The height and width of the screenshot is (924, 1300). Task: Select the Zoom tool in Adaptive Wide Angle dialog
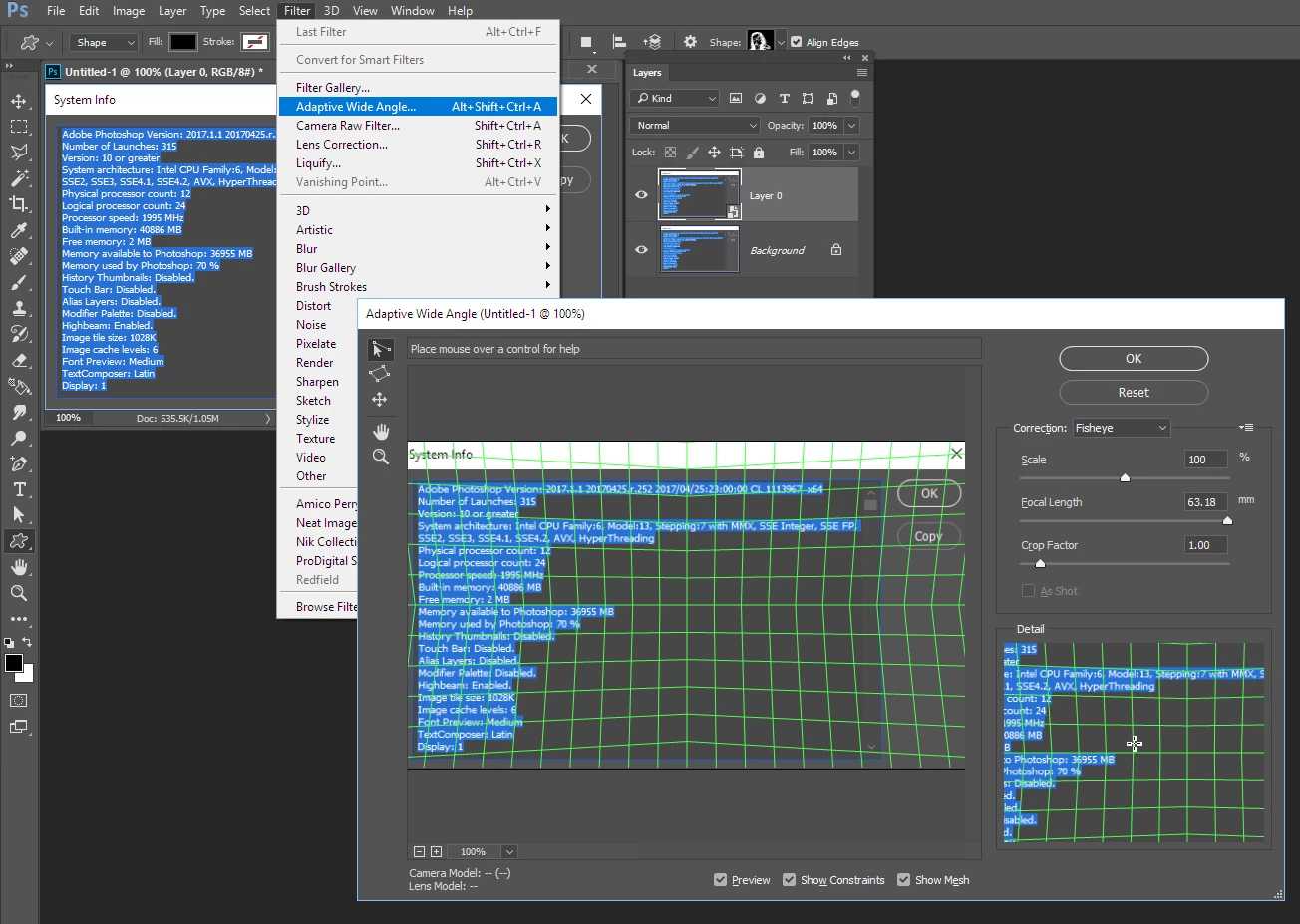(x=380, y=457)
